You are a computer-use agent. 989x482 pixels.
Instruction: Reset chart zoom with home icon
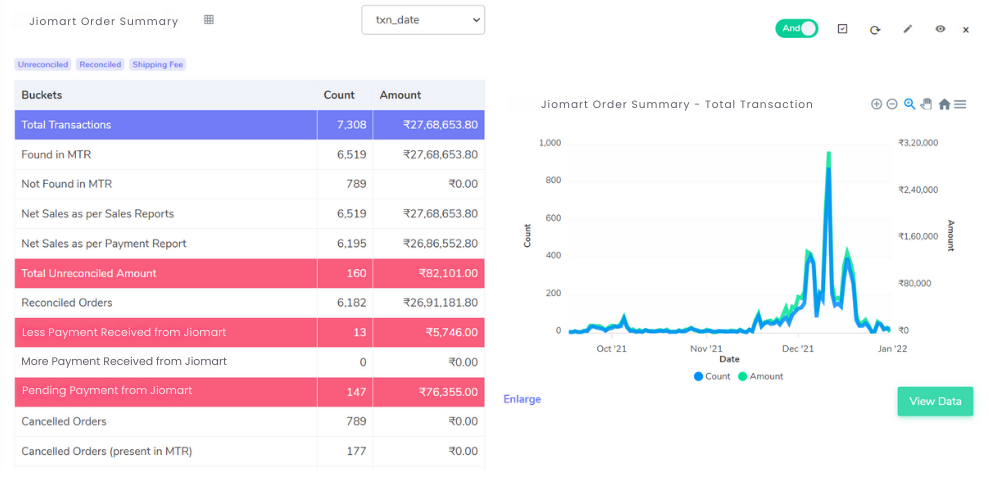[944, 104]
